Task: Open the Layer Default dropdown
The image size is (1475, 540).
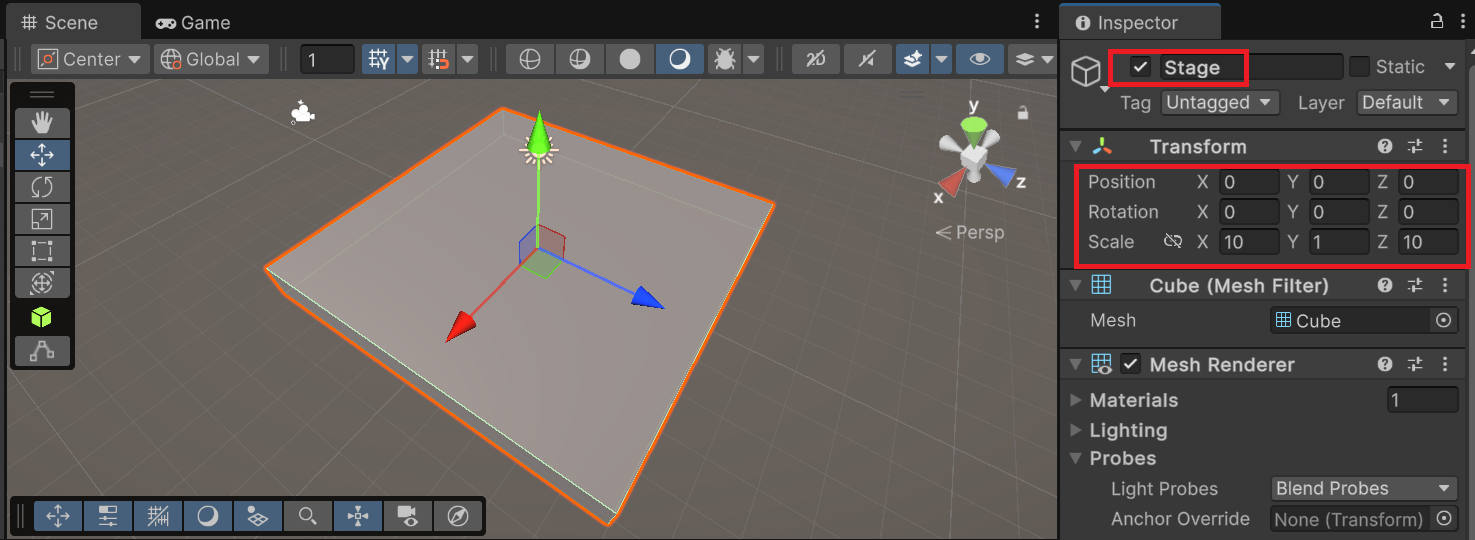Action: click(1406, 102)
